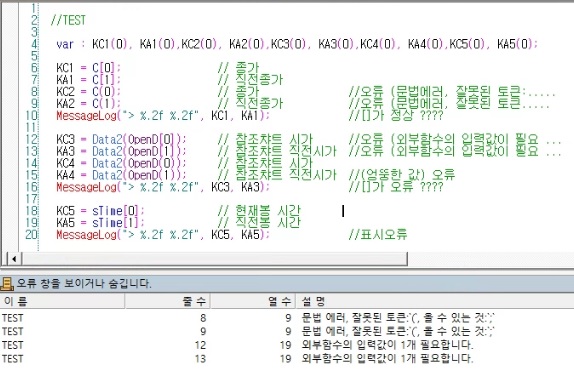Image resolution: width=574 pixels, height=381 pixels.
Task: Click the //TEST comment on line 2
Action: 68,20
